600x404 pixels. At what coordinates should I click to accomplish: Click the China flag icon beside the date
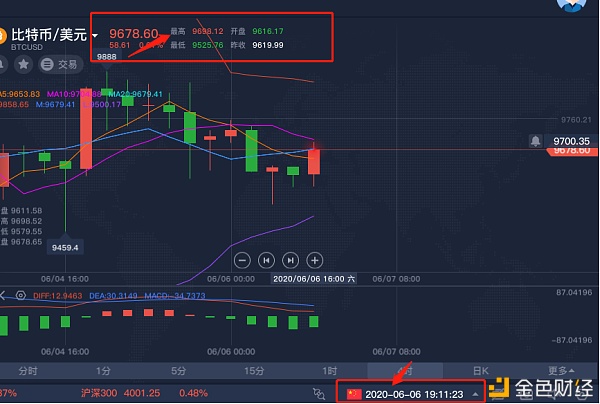coord(353,394)
